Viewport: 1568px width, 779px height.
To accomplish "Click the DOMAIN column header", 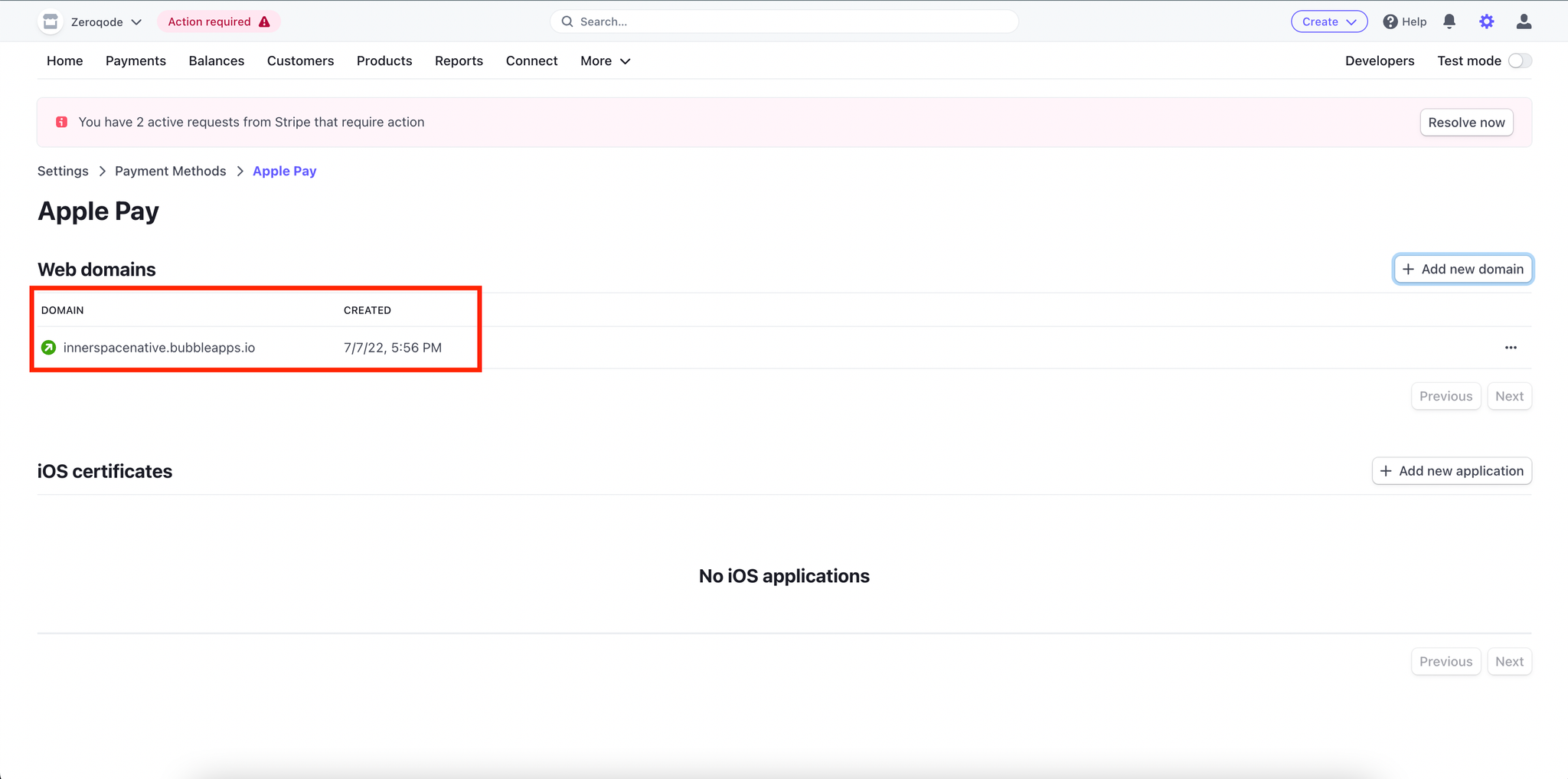I will point(63,310).
